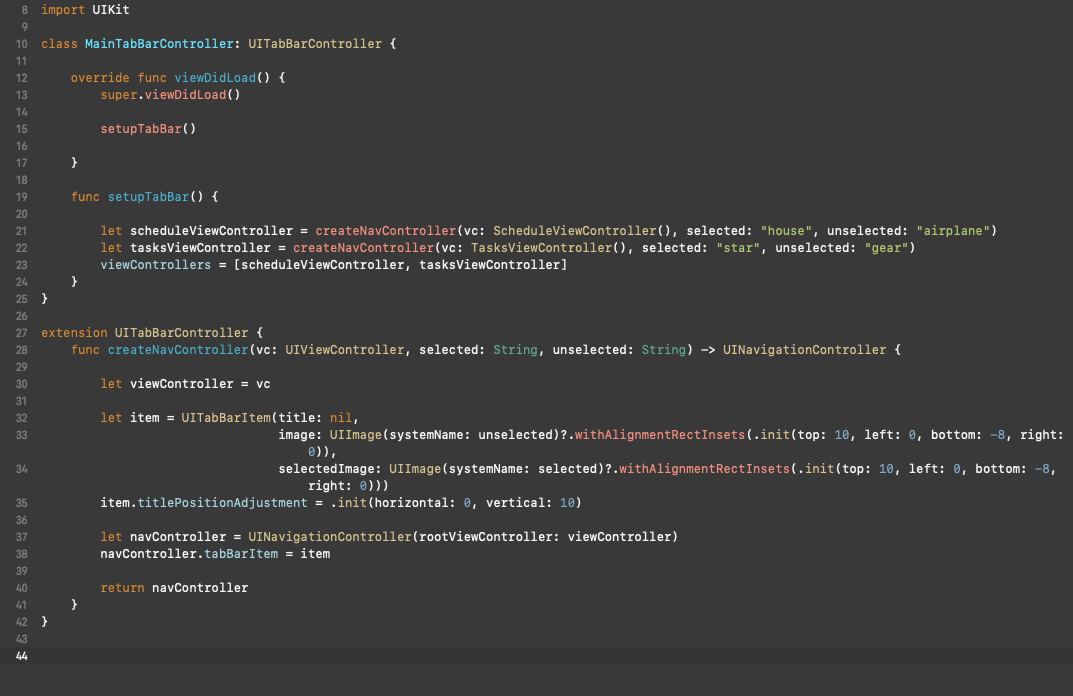Click the "star" string literal
This screenshot has width=1073, height=696.
coord(738,248)
